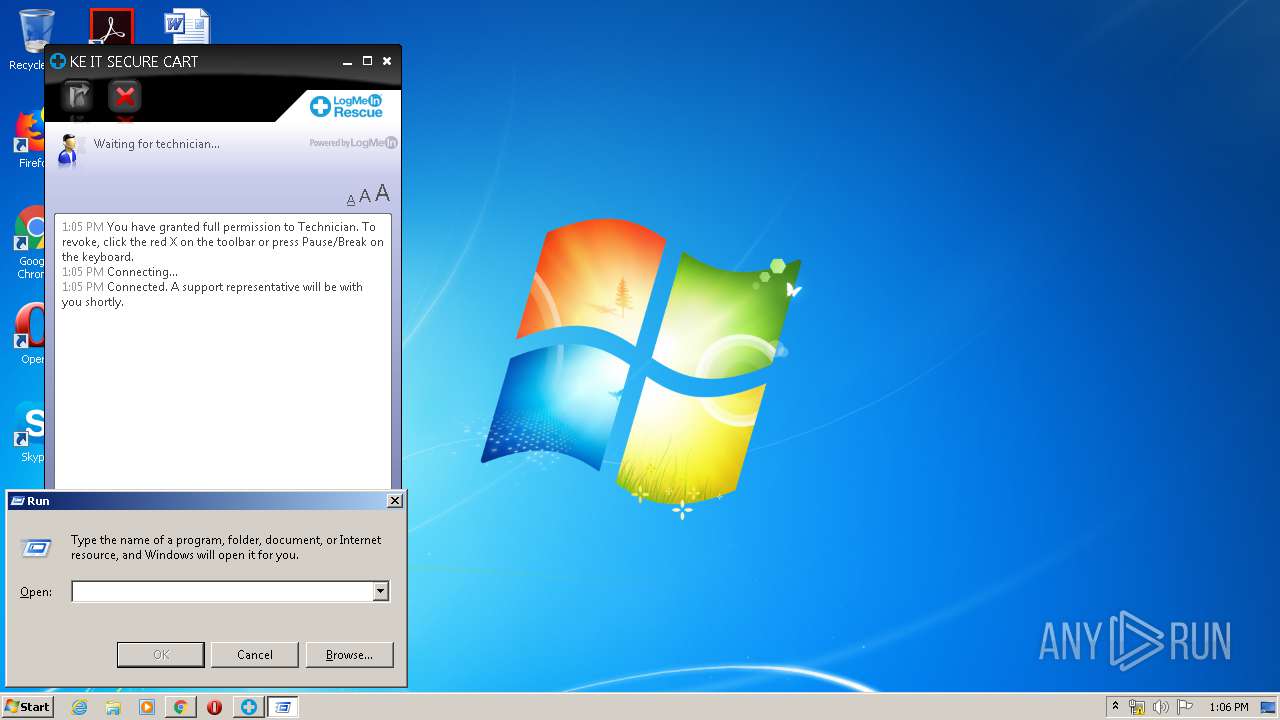Click the 'Connected. A support representative' message
Screen dimensions: 1280x720
tap(212, 294)
